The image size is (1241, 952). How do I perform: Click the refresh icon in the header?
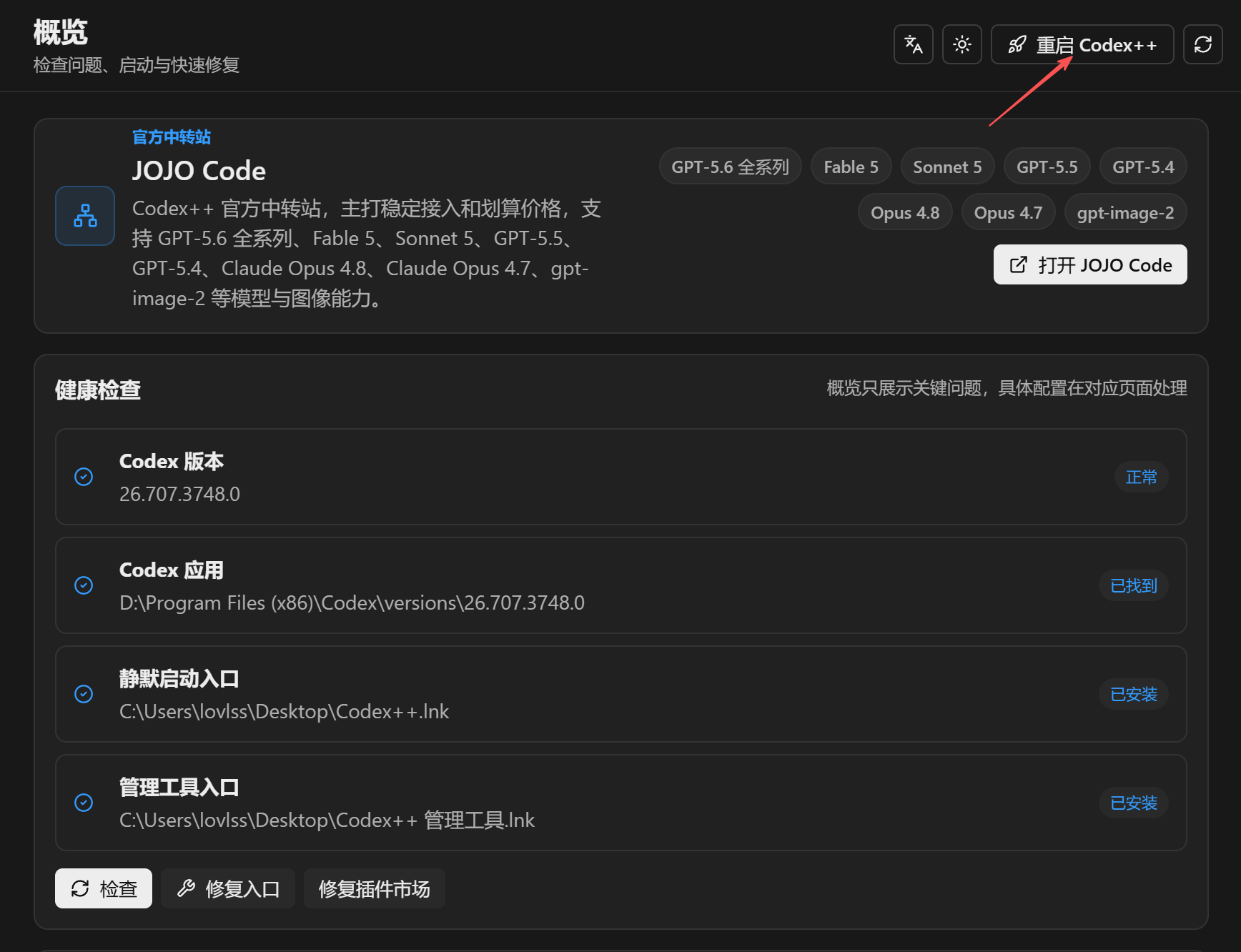[1202, 44]
